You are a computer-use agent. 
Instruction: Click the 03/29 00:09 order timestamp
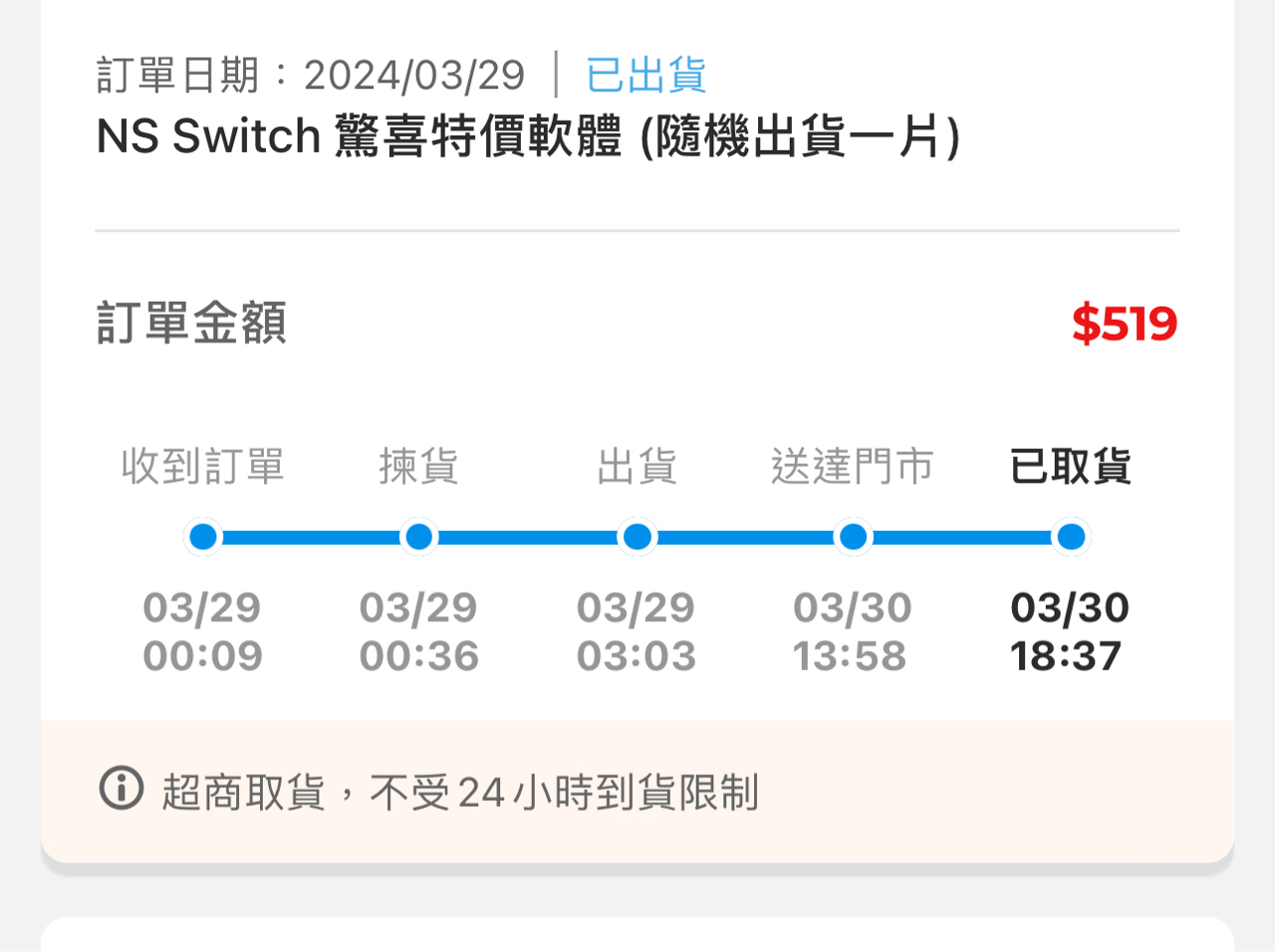202,631
